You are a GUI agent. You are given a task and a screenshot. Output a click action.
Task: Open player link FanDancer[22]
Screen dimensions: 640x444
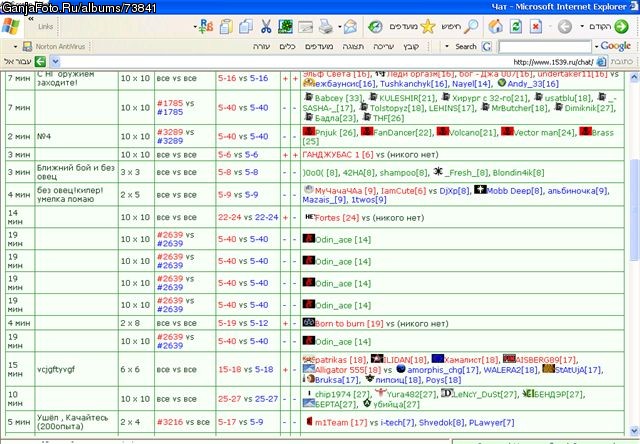pos(400,133)
